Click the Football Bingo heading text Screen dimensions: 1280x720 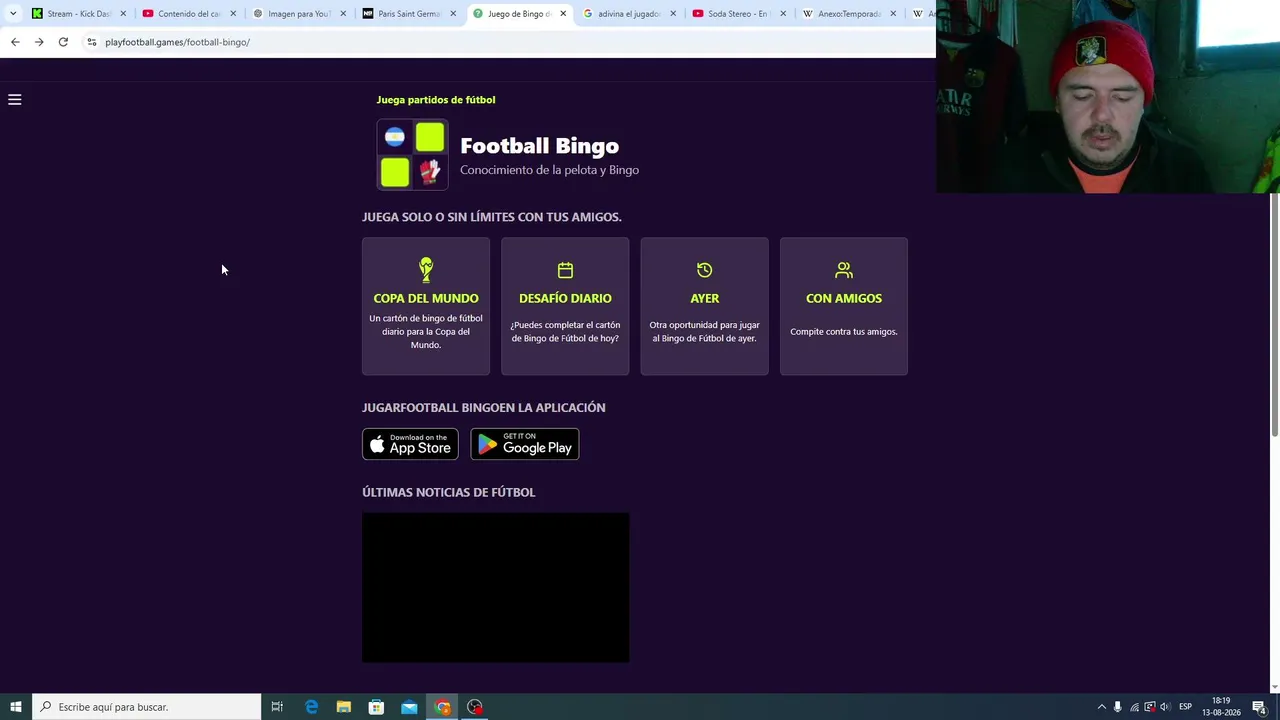click(x=539, y=146)
